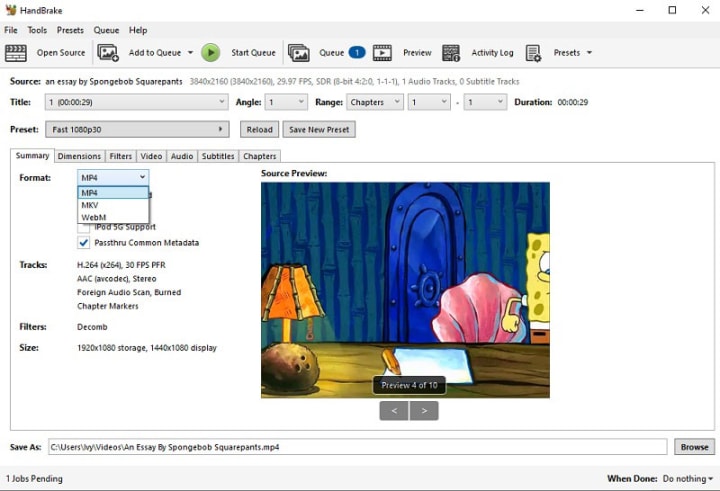720x491 pixels.
Task: Click the Foreign Audio Scan, Burned text
Action: [129, 292]
